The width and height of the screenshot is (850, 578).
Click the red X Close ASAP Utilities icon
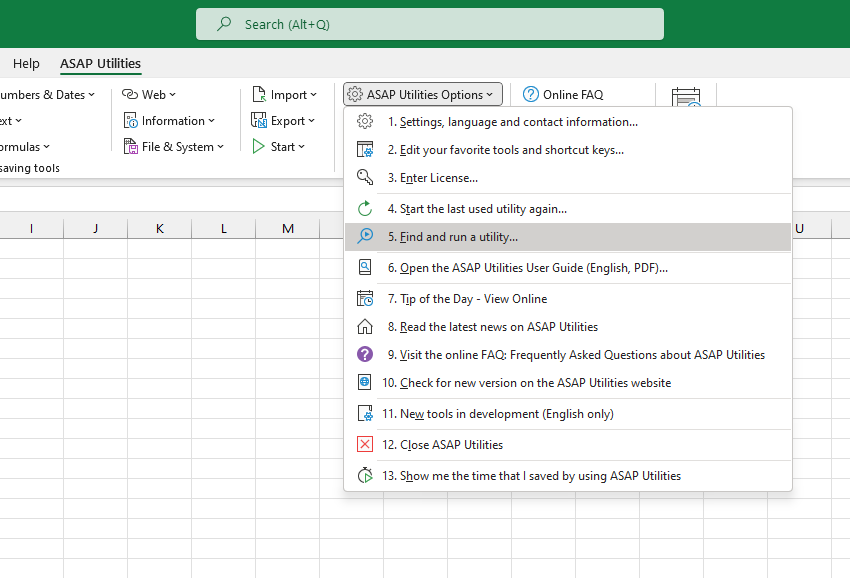365,444
